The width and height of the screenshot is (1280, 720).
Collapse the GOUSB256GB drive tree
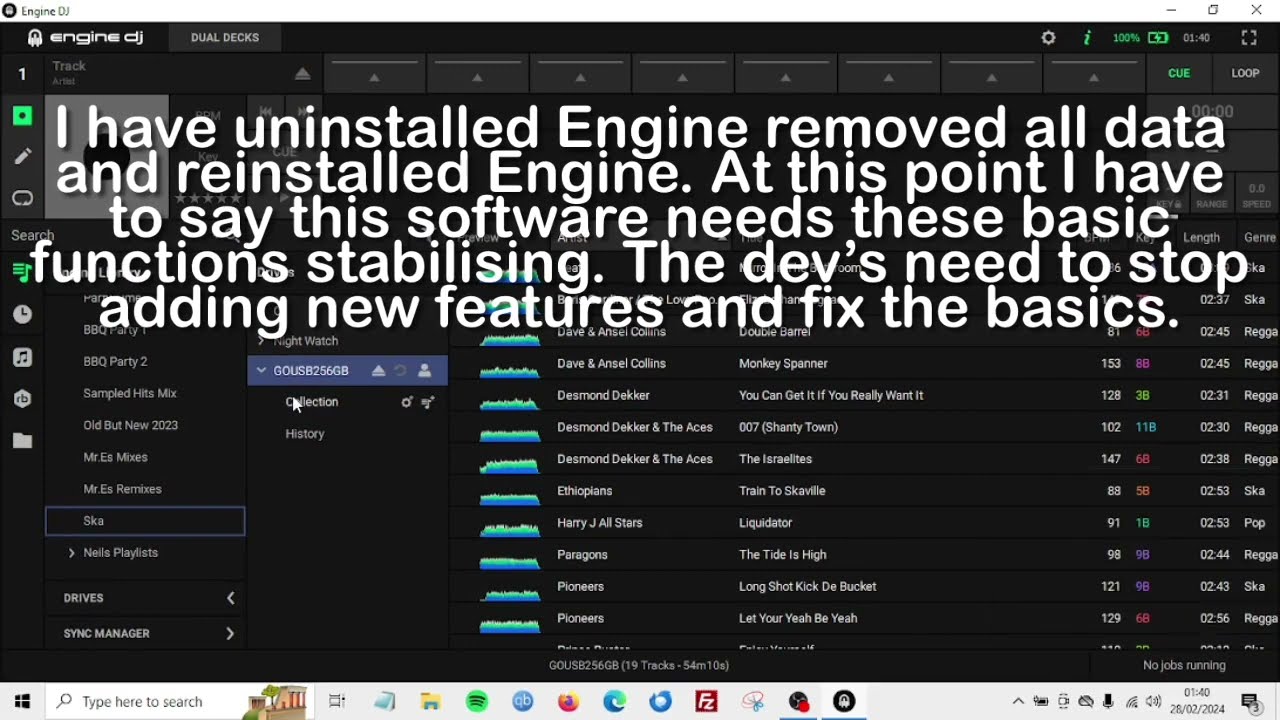pos(261,371)
